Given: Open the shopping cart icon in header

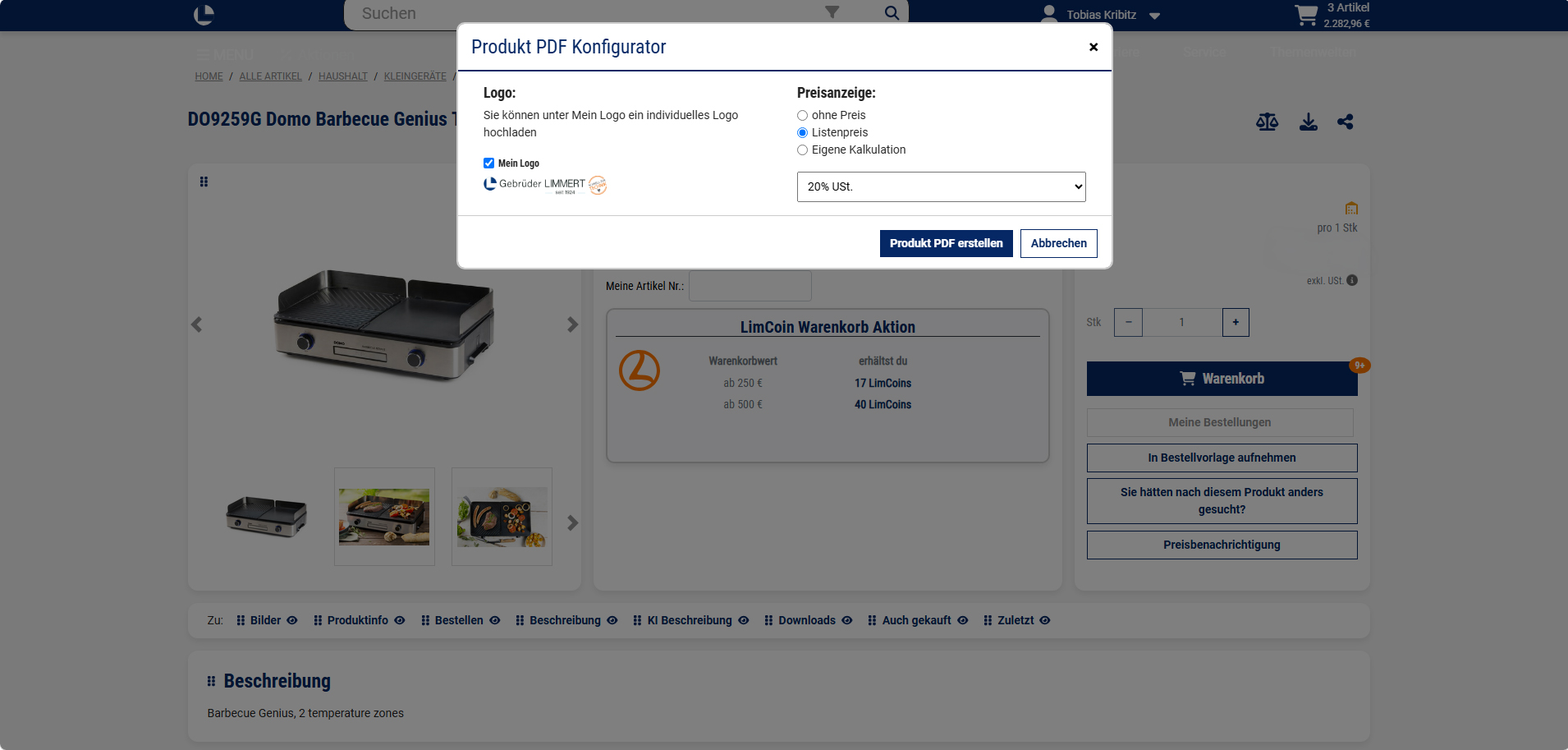Looking at the screenshot, I should click(x=1306, y=15).
